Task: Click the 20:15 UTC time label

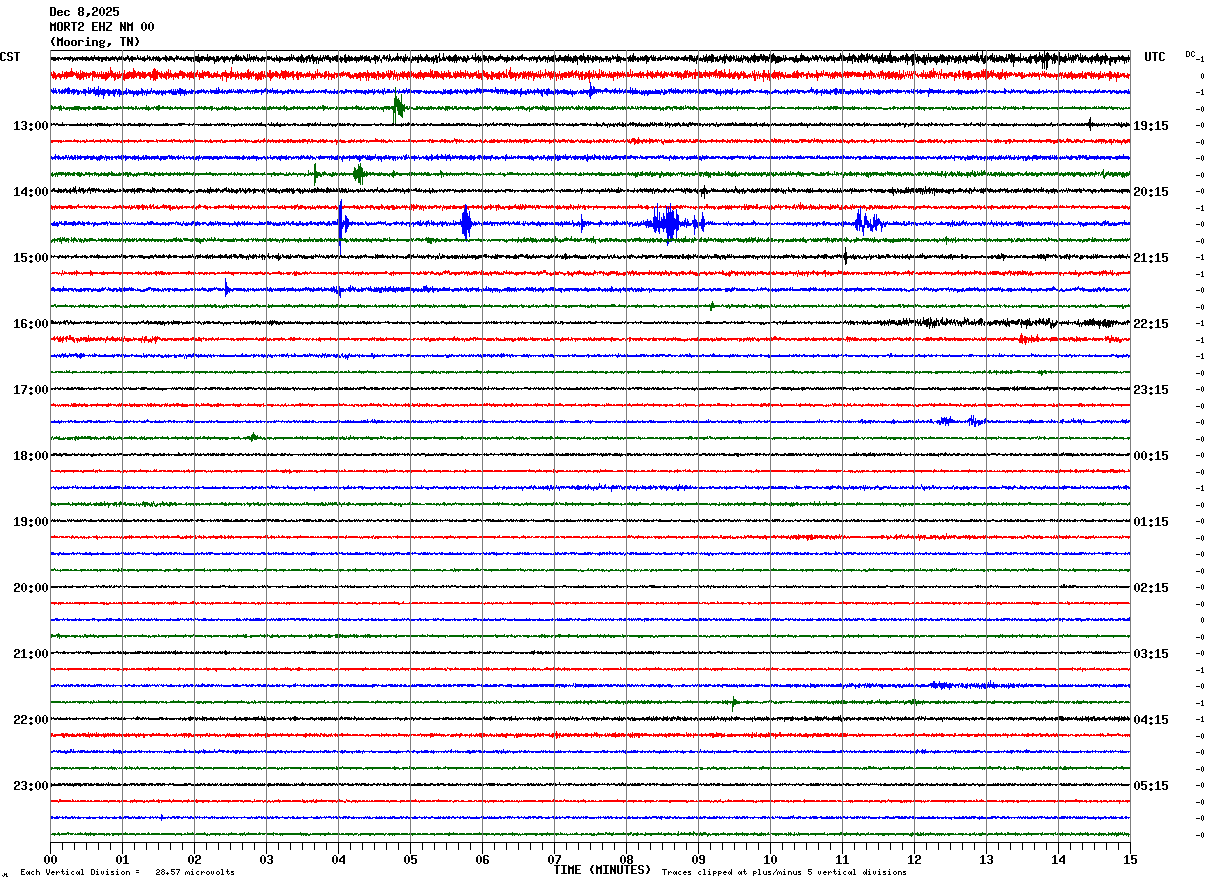Action: point(1151,192)
